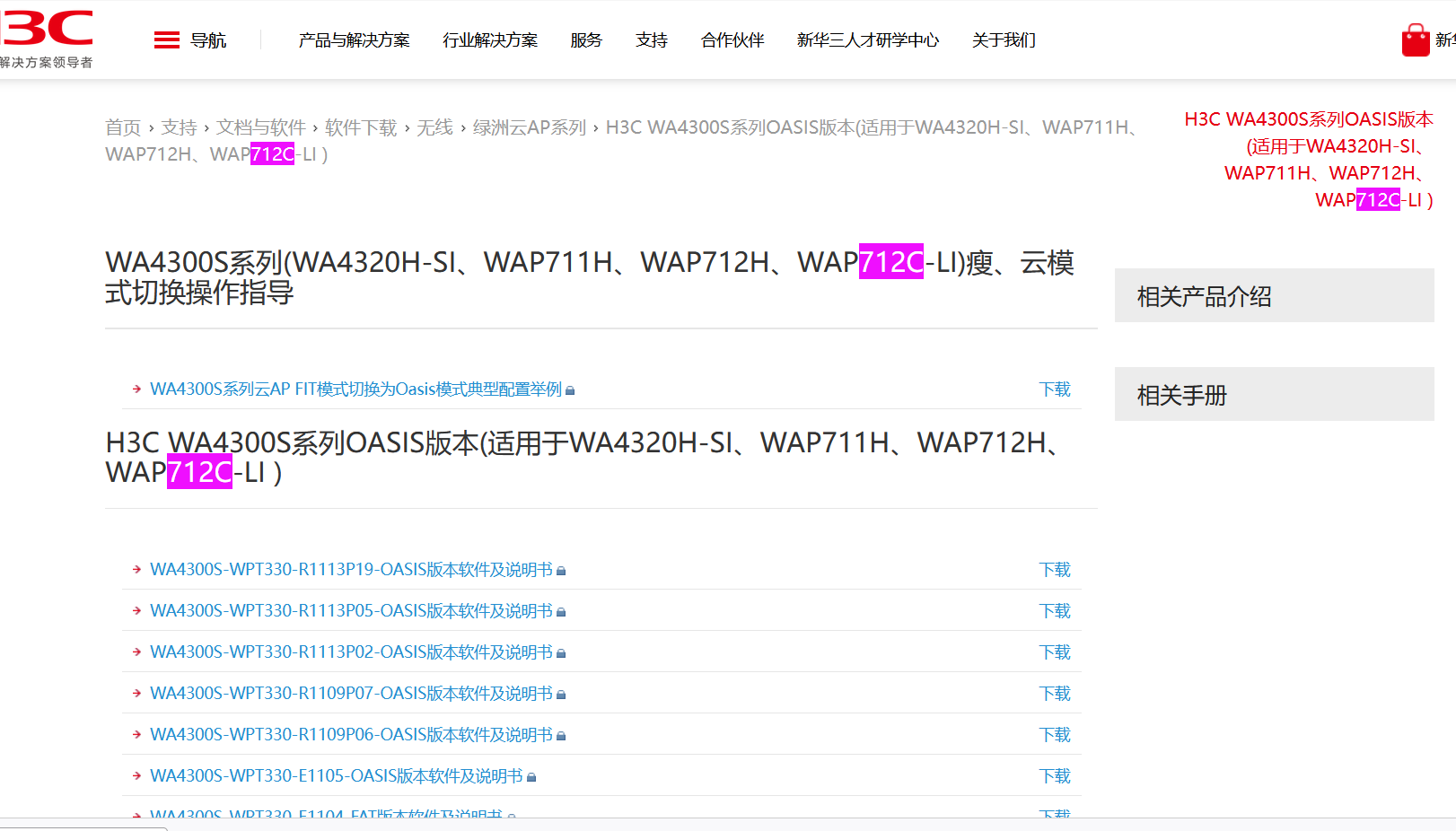Click 下载 for the R1109P06 version
1456x831 pixels.
point(1055,735)
